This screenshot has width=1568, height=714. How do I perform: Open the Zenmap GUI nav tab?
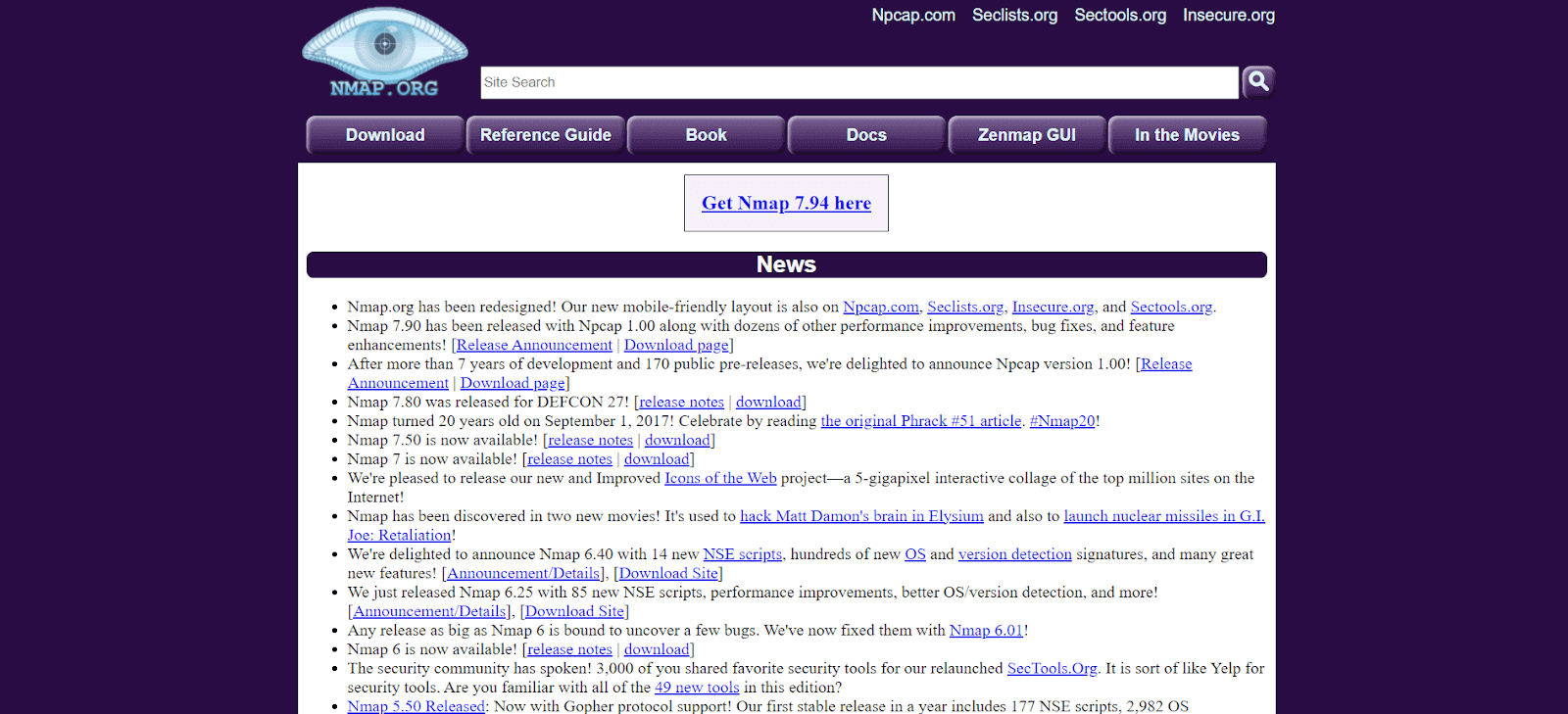(1027, 135)
